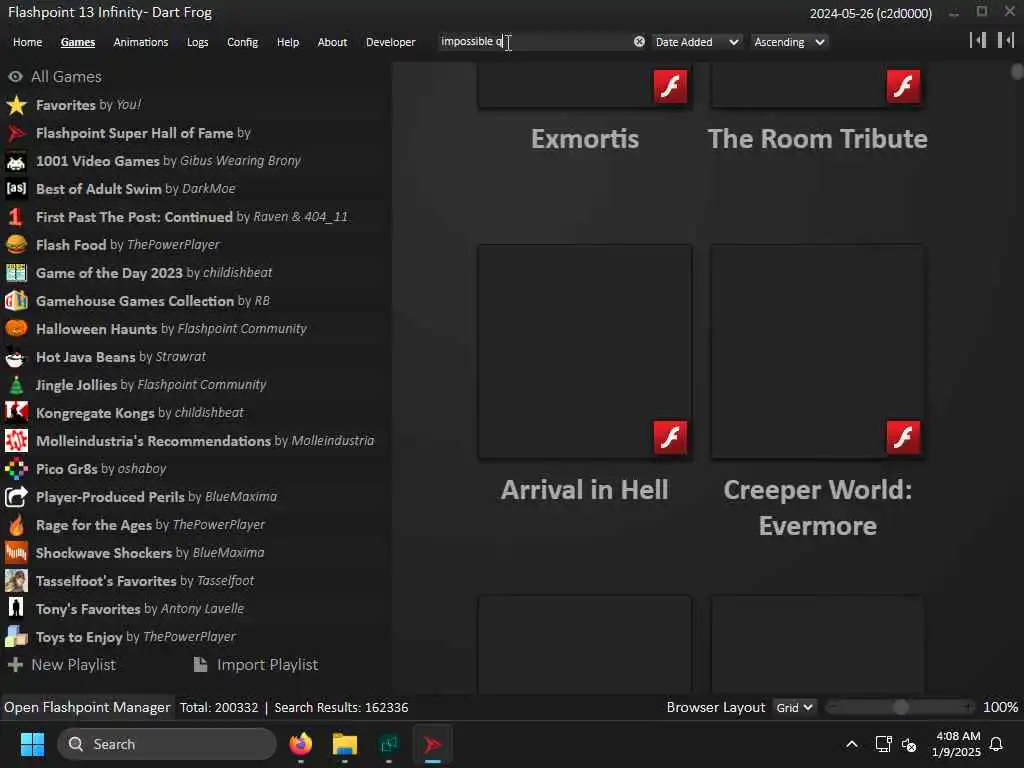Open the Ascending order dropdown
The width and height of the screenshot is (1024, 768).
pyautogui.click(x=789, y=42)
